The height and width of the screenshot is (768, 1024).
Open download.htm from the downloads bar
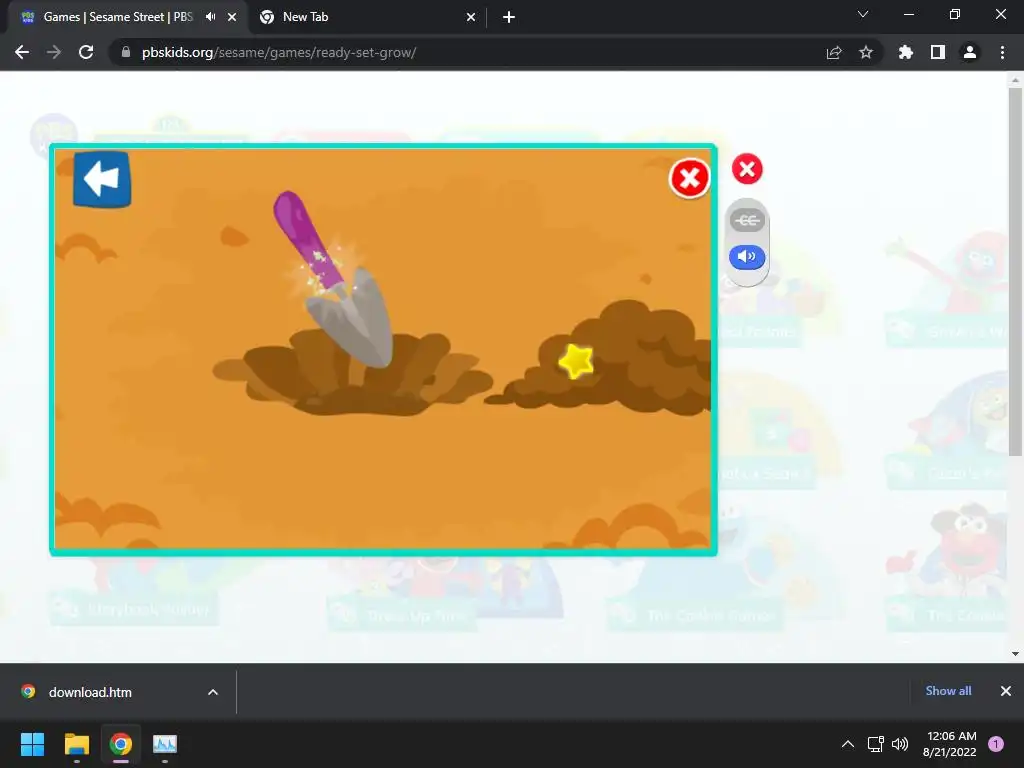pos(90,692)
